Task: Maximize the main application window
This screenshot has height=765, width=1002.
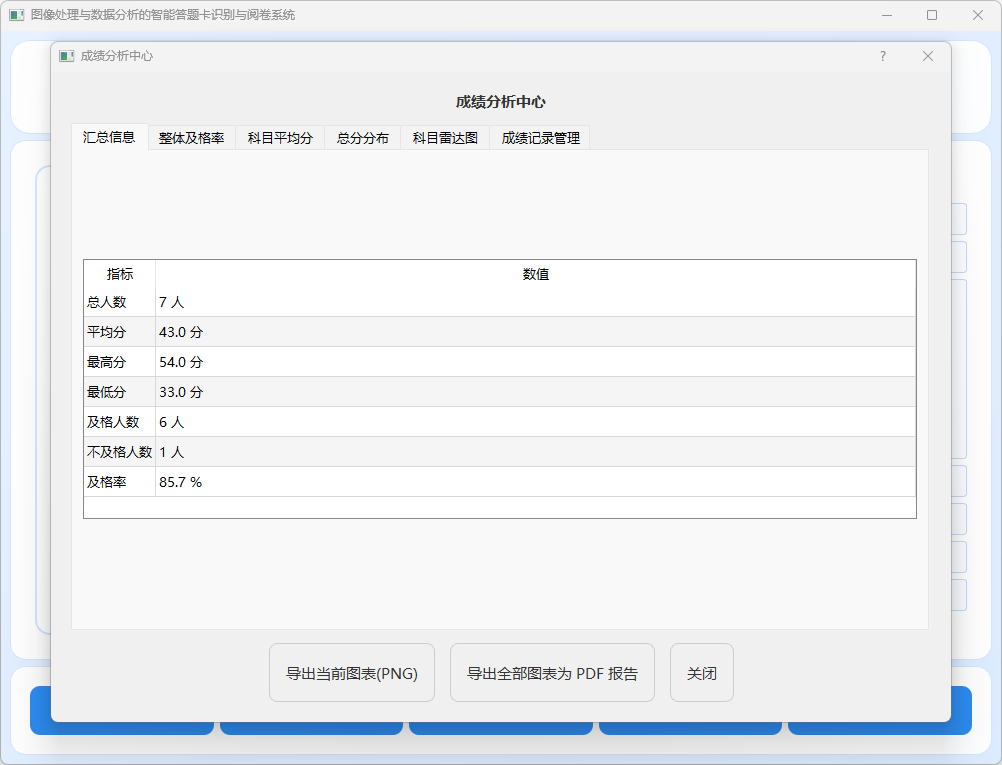Action: [x=932, y=15]
